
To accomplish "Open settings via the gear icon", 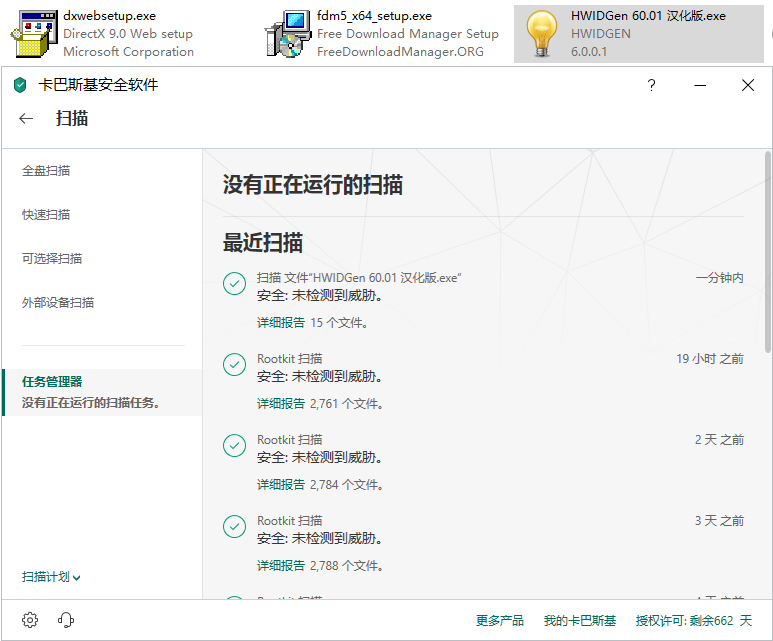I will click(30, 620).
